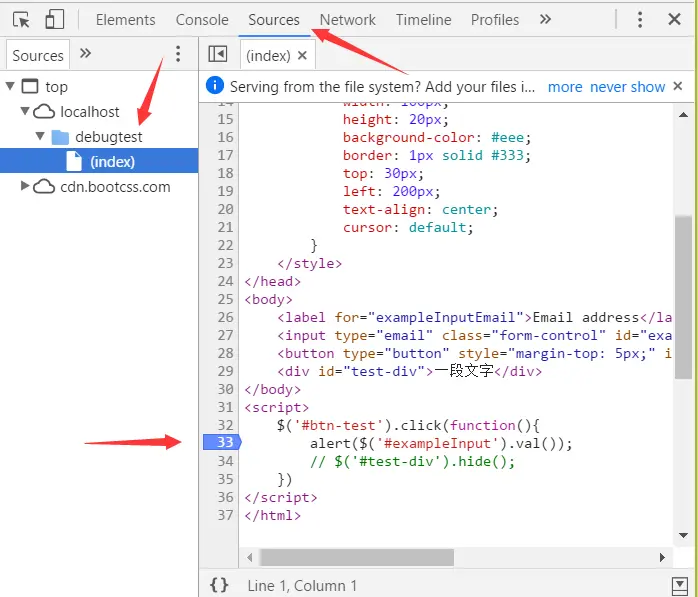Close the DevTools panel
Image resolution: width=698 pixels, height=597 pixels.
click(674, 19)
